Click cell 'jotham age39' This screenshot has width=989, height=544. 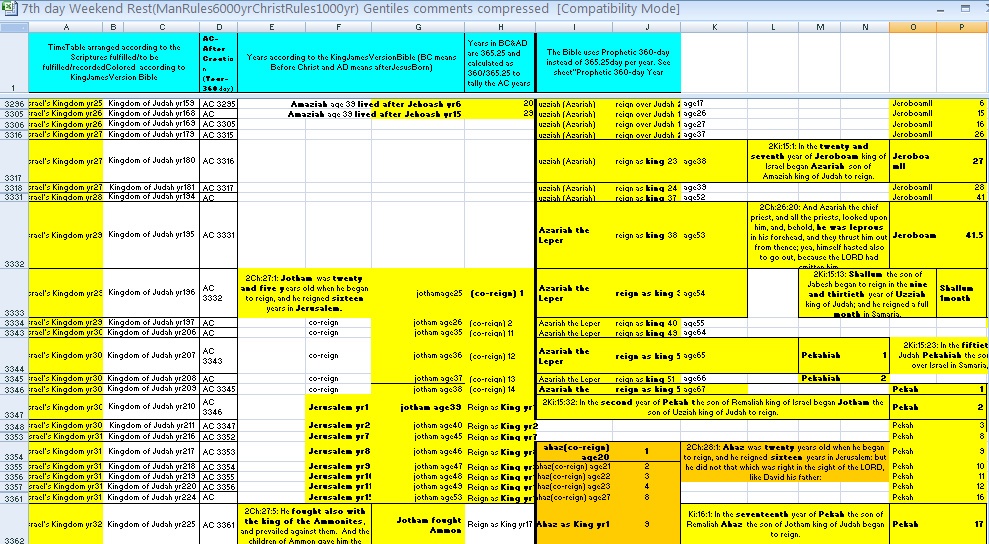[418, 407]
